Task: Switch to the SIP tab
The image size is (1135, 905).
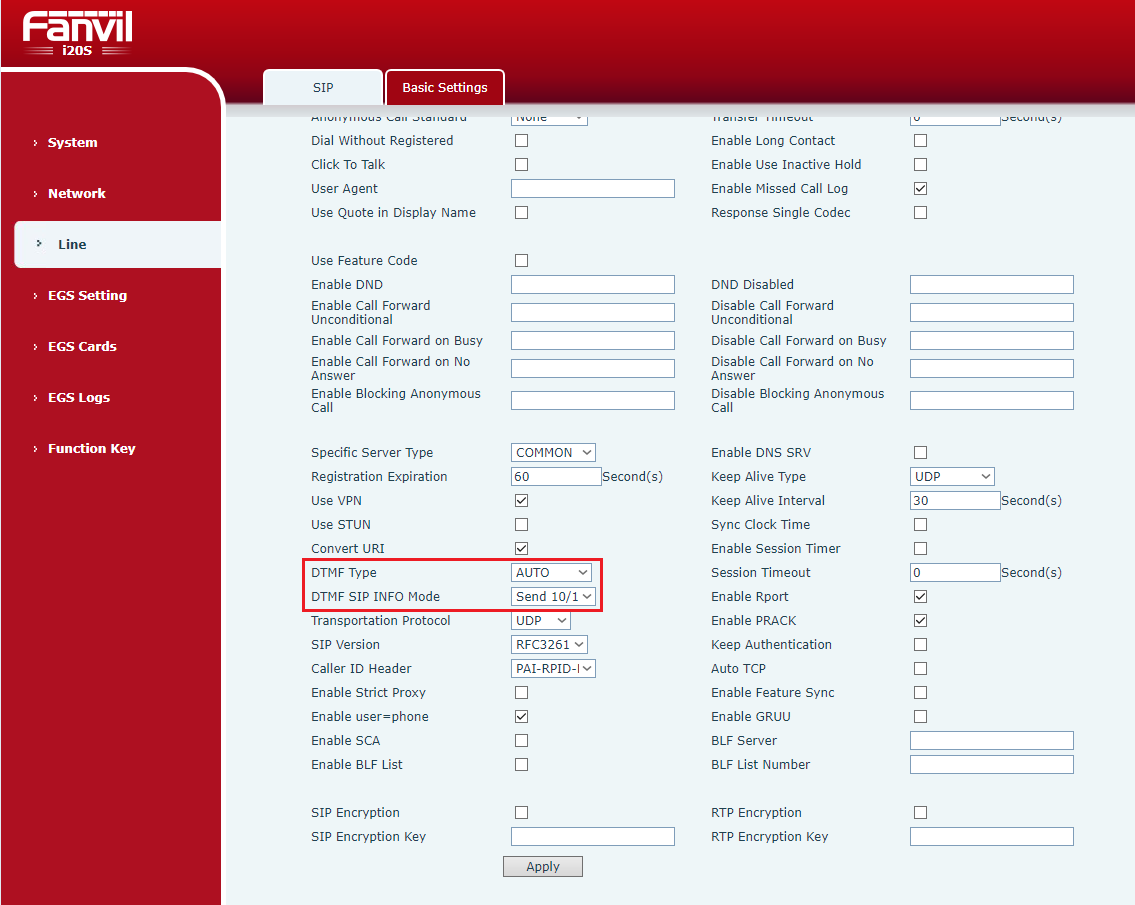Action: coord(322,88)
